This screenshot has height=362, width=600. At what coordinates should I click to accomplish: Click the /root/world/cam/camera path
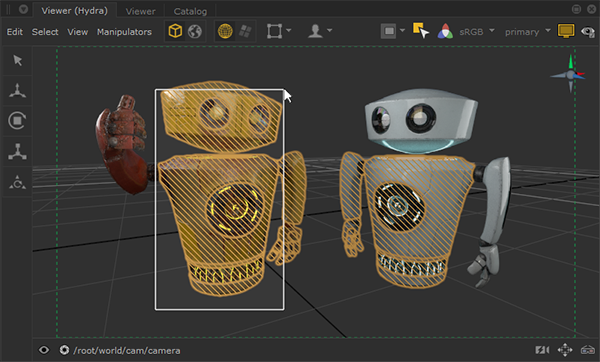pyautogui.click(x=127, y=351)
